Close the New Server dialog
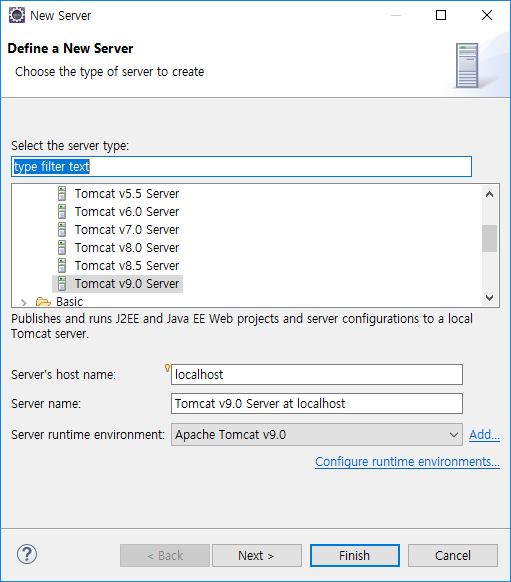 (487, 15)
